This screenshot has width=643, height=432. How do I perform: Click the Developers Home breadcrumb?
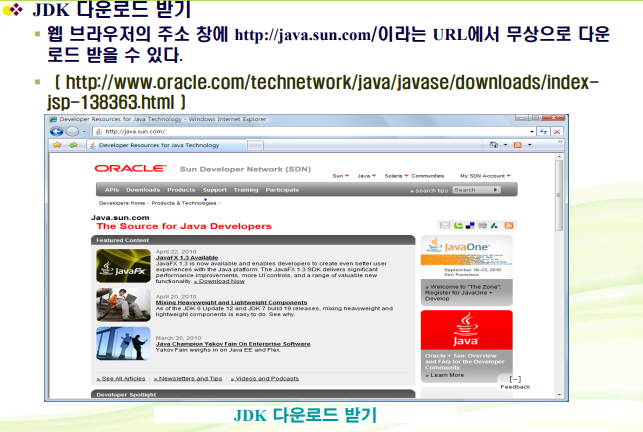(122, 203)
